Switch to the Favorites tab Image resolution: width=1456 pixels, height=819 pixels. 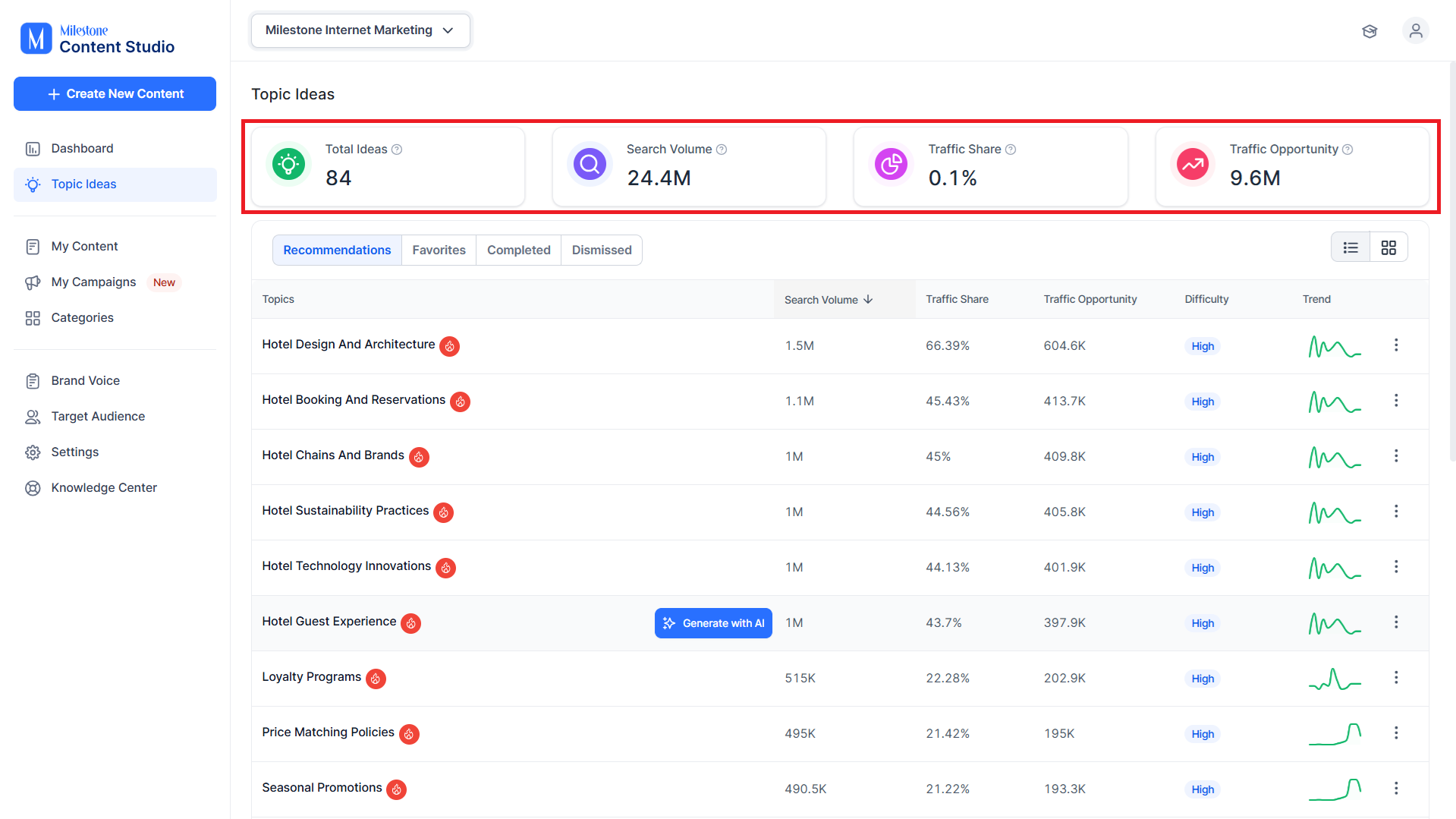(439, 250)
